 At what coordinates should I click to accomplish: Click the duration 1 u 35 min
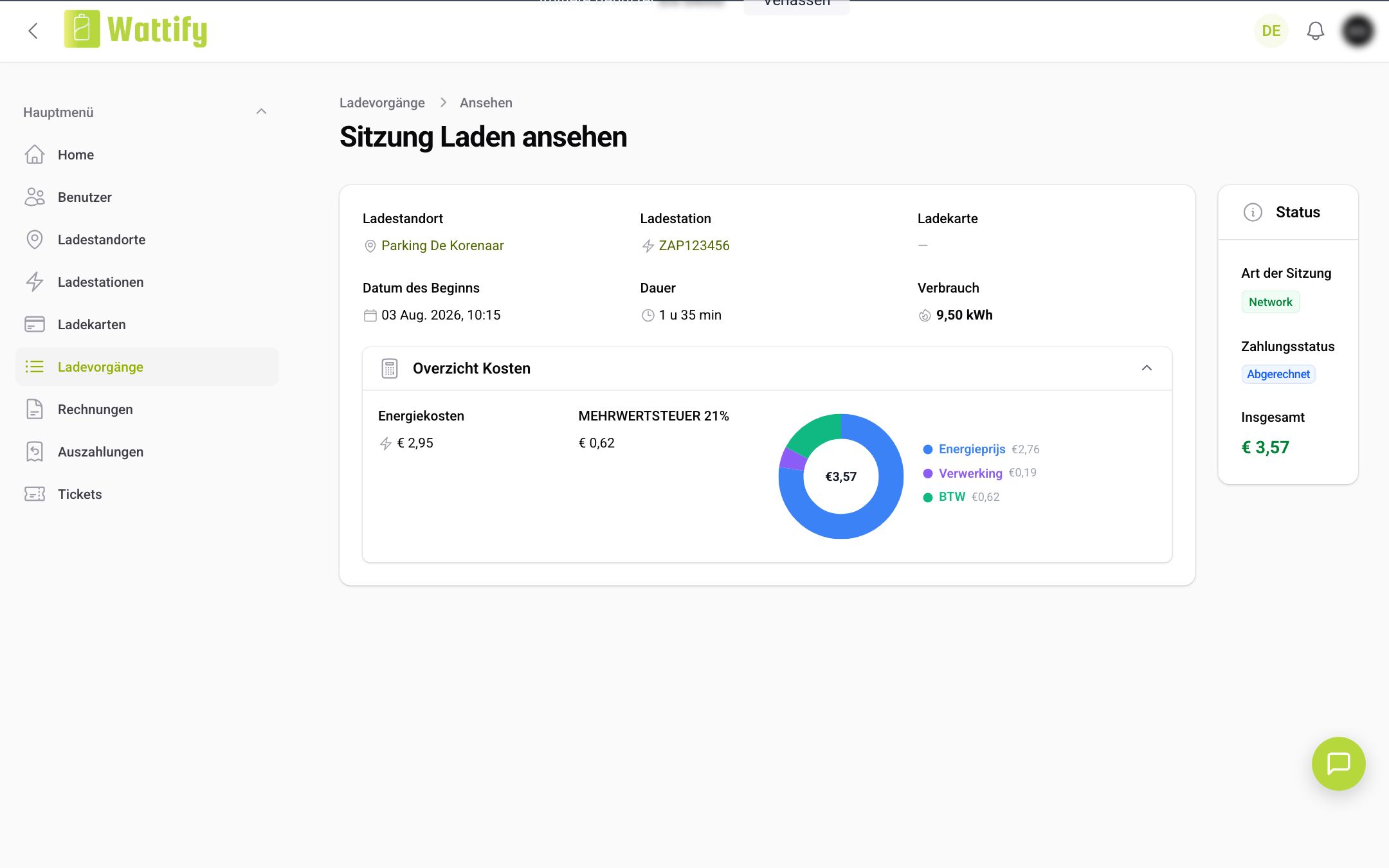690,315
